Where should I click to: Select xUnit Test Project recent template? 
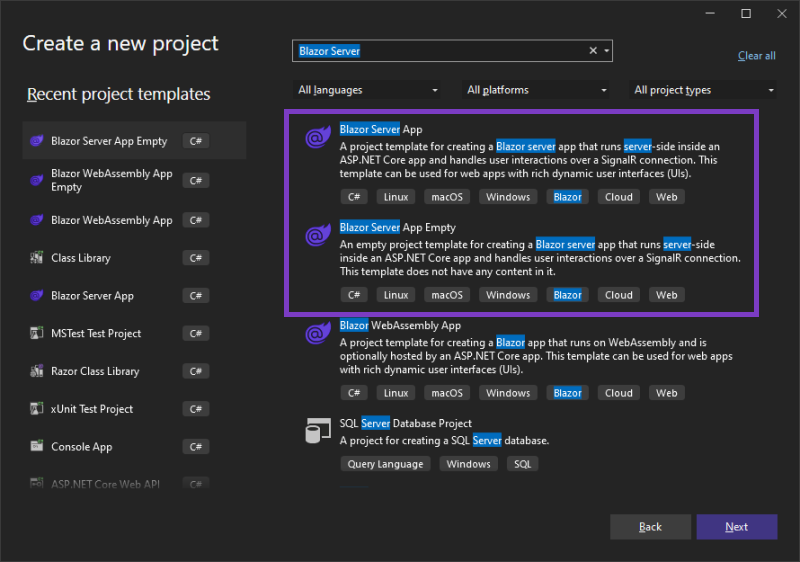coord(134,408)
